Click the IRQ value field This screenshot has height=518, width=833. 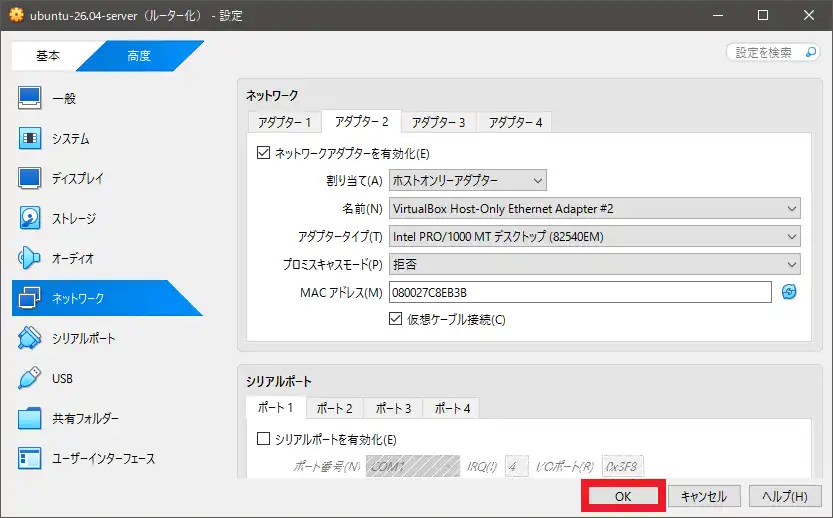coord(516,466)
